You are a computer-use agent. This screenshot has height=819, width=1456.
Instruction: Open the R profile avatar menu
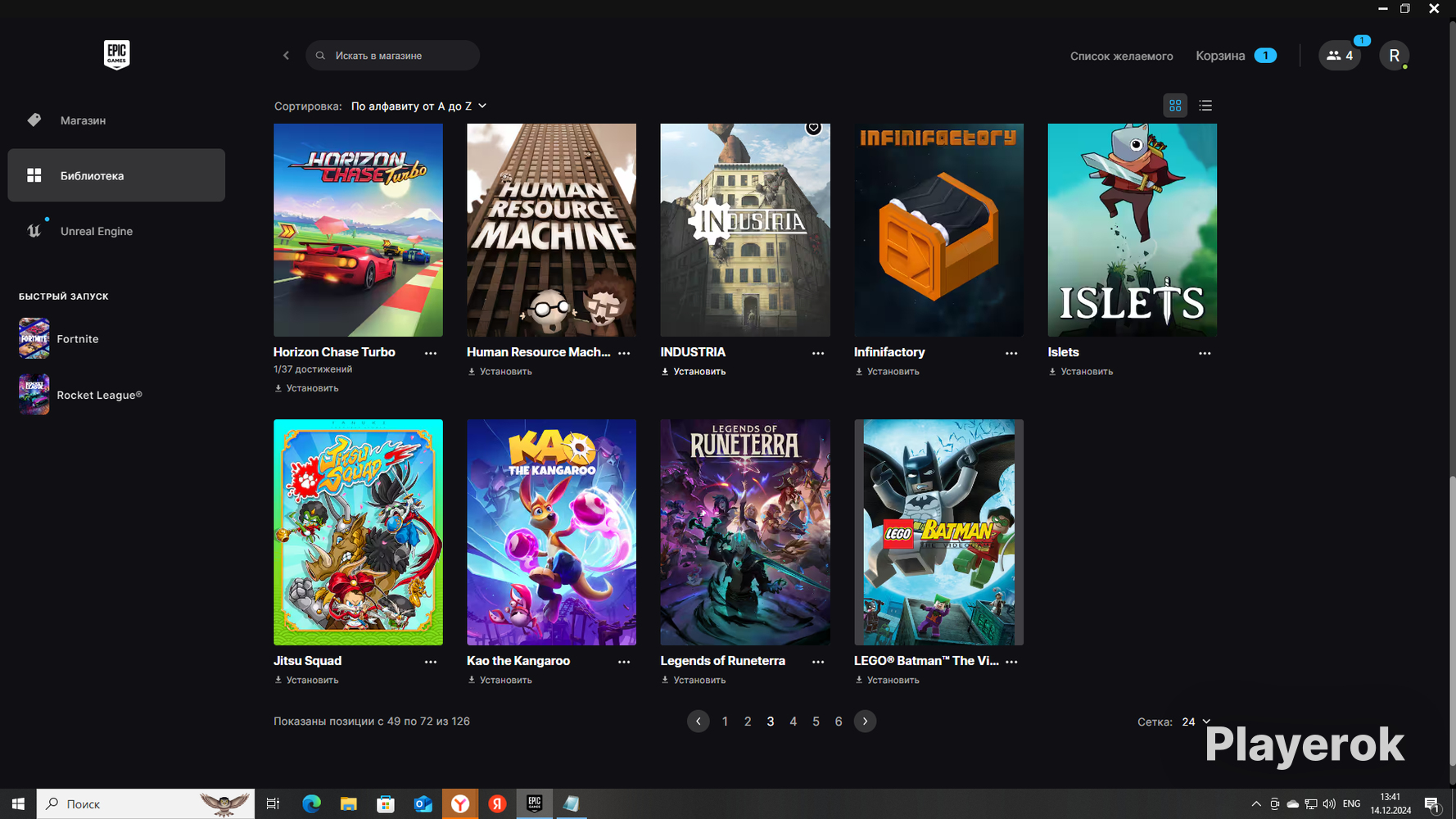tap(1394, 56)
